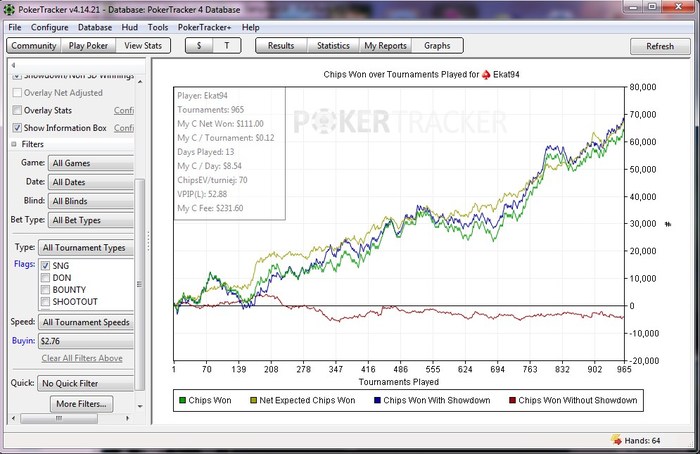Collapse the Filters section expander
Image resolution: width=700 pixels, height=454 pixels.
click(x=14, y=144)
